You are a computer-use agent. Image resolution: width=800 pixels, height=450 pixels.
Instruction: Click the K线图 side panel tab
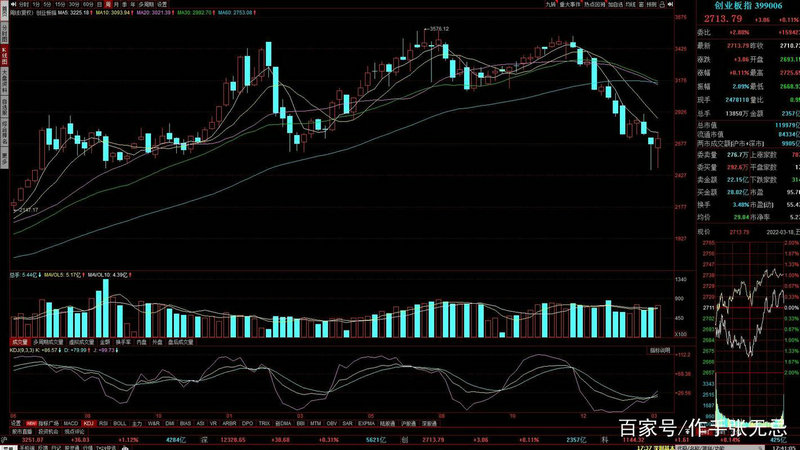point(4,52)
